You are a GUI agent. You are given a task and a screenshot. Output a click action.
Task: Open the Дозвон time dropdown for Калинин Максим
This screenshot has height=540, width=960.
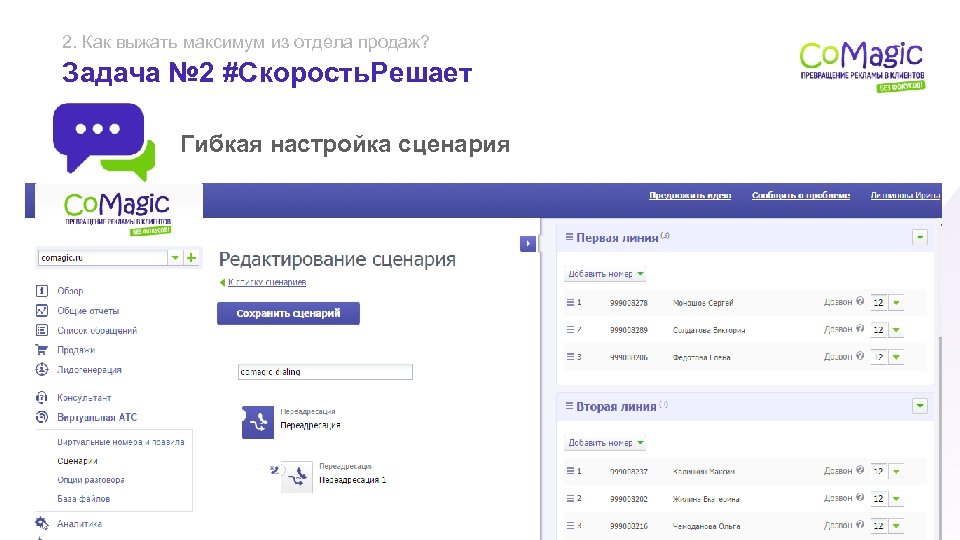(x=896, y=471)
